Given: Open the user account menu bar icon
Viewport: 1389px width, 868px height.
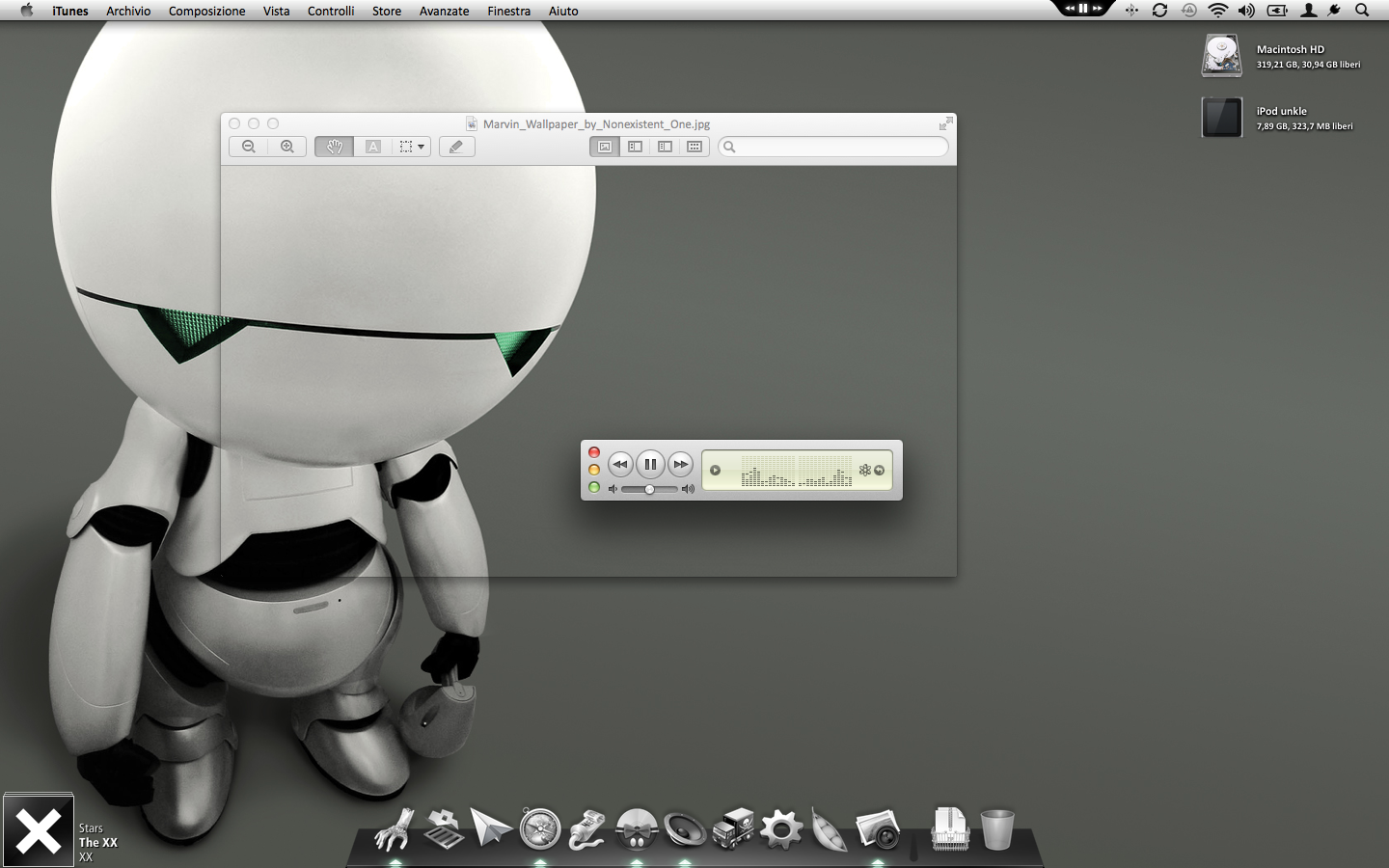Looking at the screenshot, I should pos(1309,11).
